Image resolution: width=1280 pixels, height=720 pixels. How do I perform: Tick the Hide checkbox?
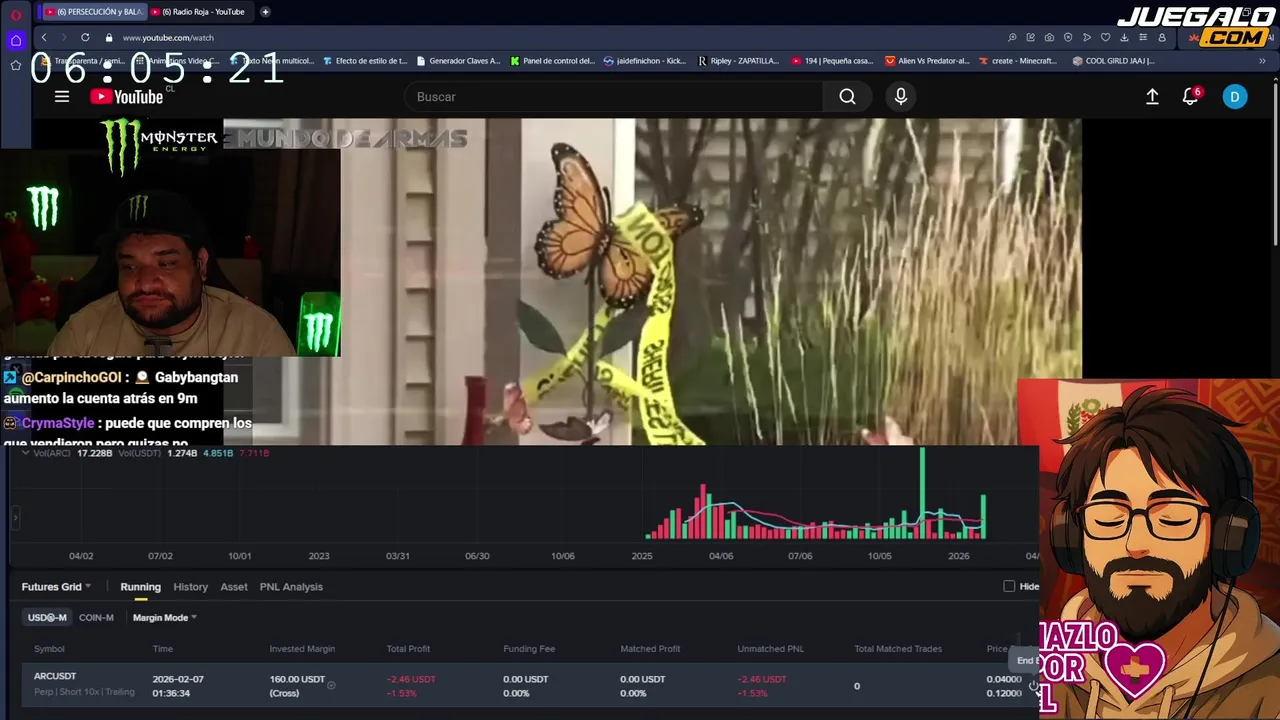click(x=1009, y=586)
